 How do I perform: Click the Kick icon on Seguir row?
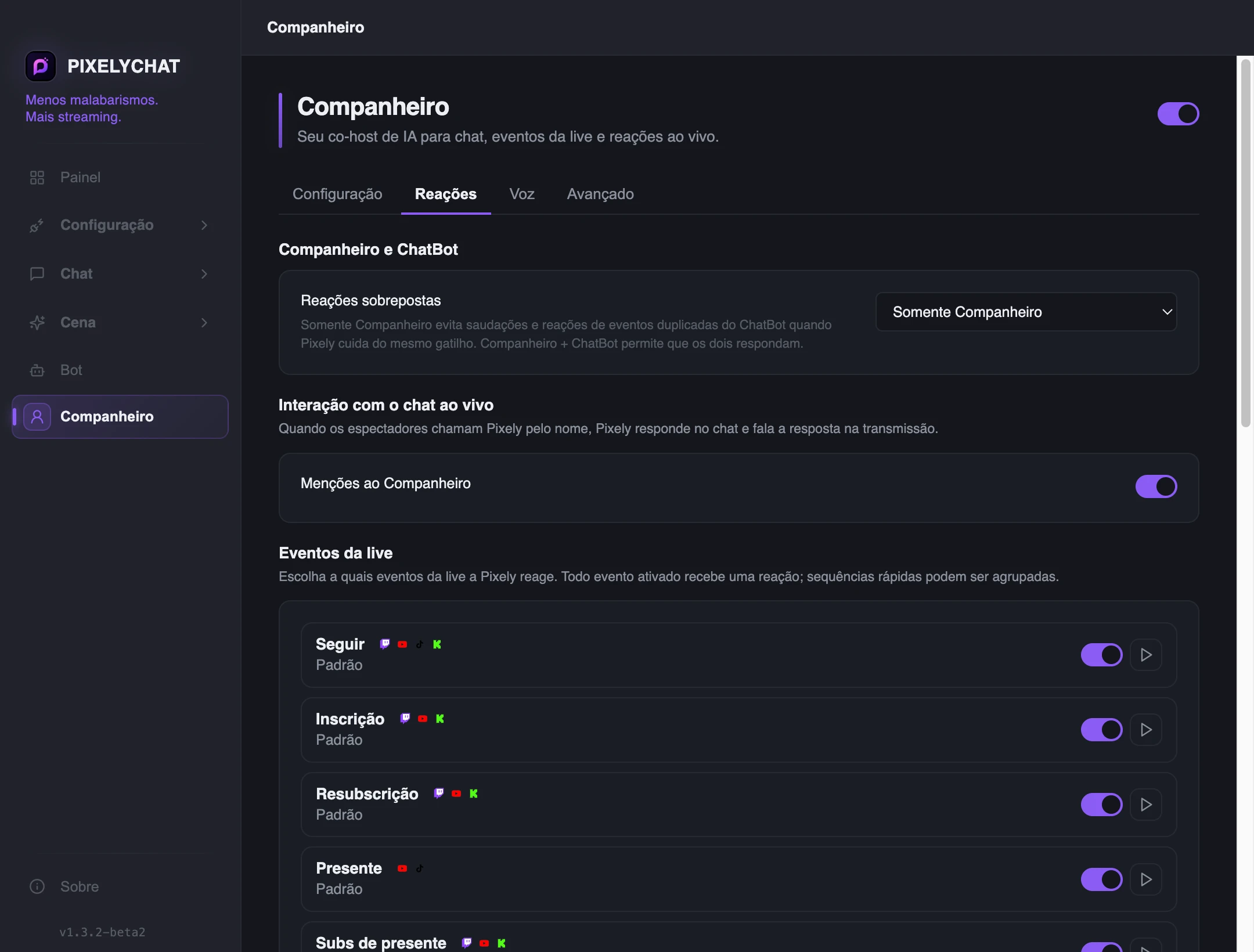[x=437, y=644]
